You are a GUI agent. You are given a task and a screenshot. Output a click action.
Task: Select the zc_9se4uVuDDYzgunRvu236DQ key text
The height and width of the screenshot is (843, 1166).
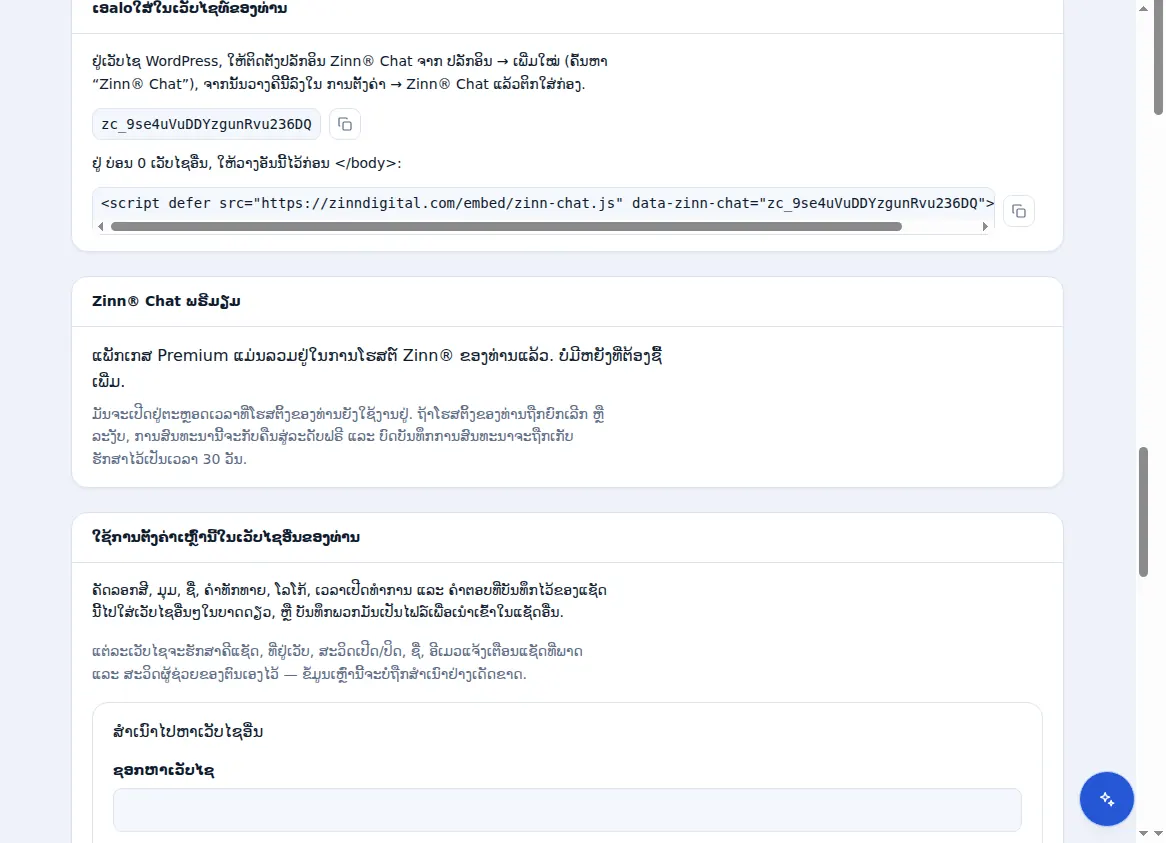pos(206,124)
